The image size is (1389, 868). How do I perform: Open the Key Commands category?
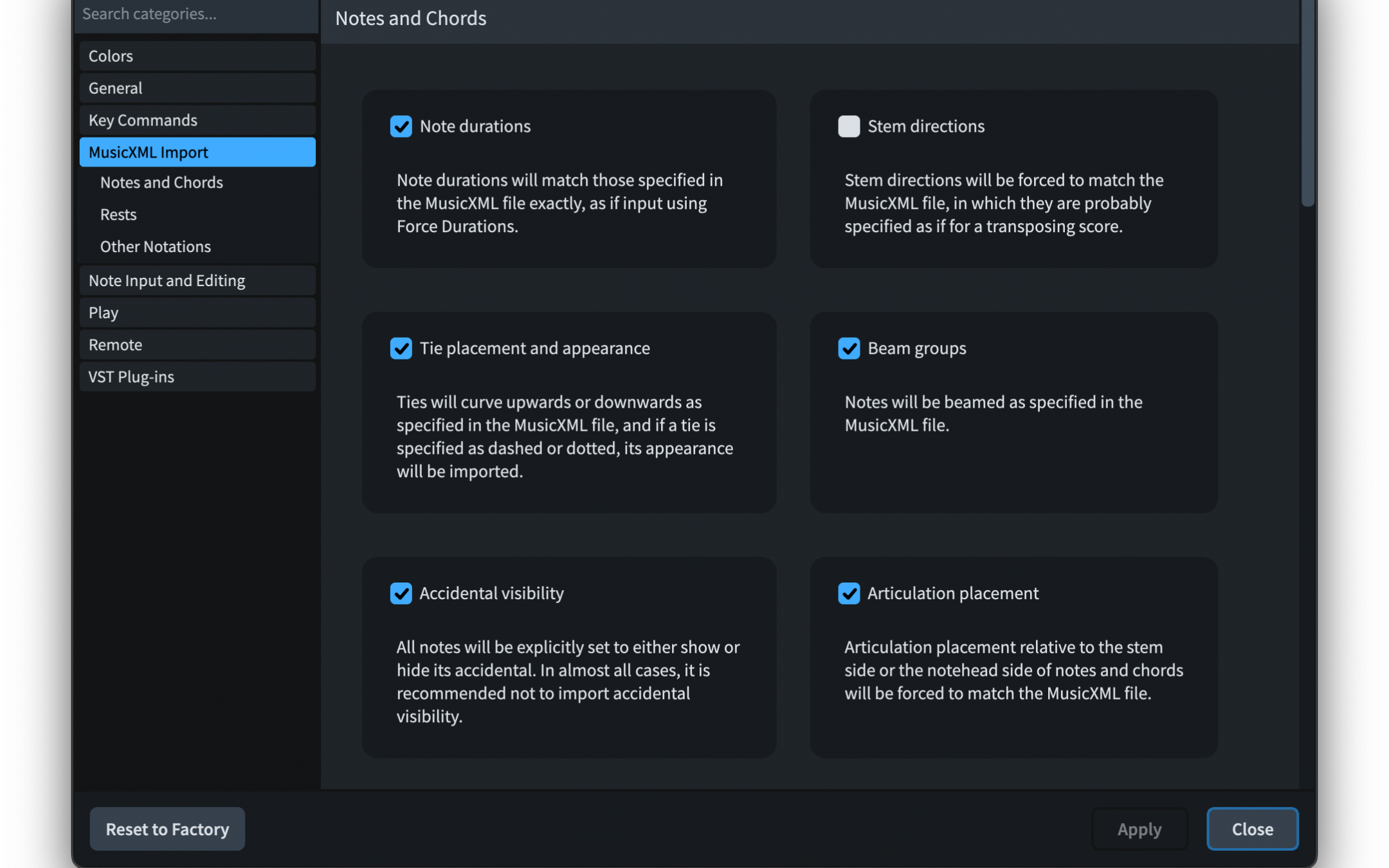point(197,120)
